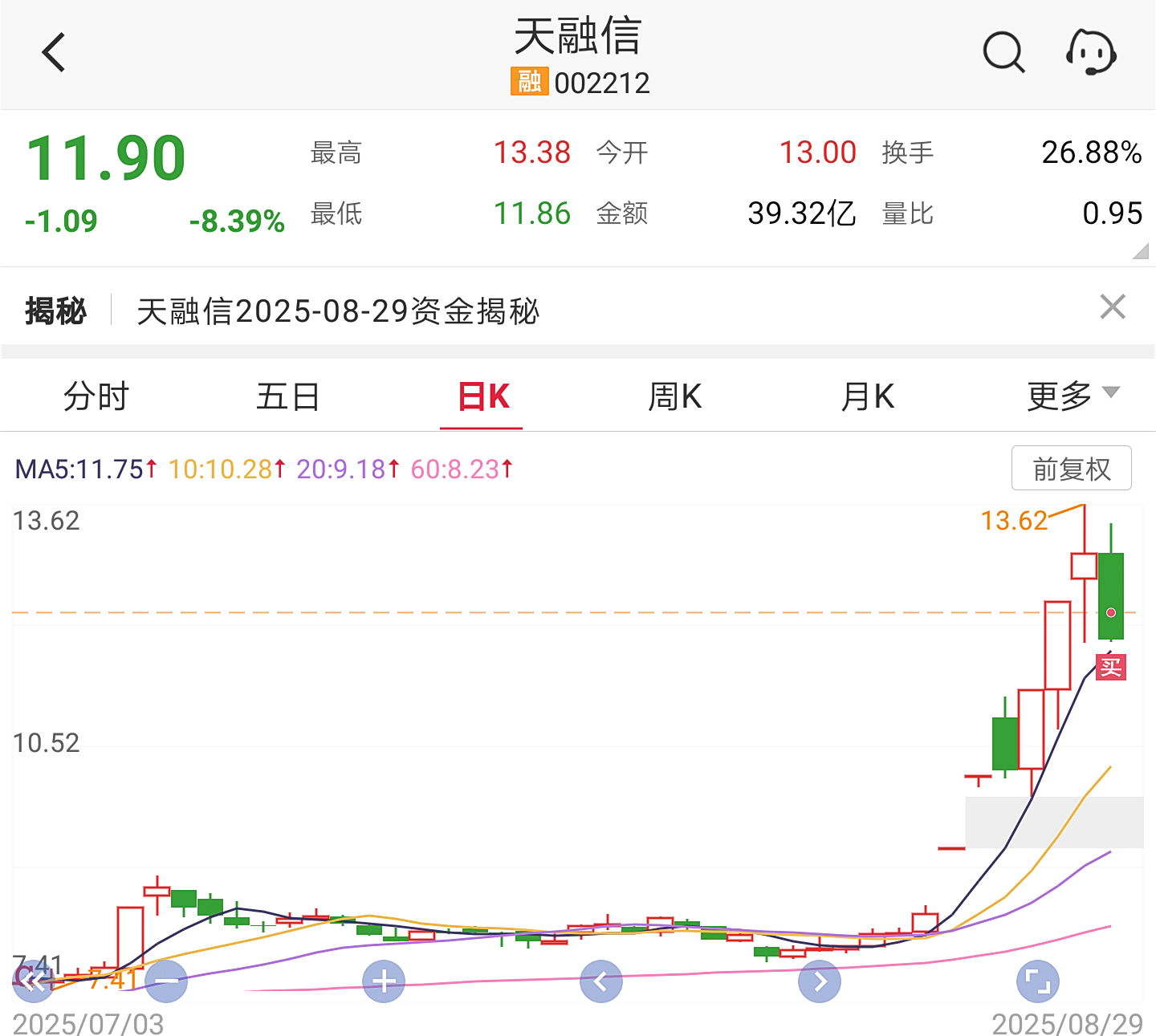Expand quote details via the corner triangle

(x=1140, y=252)
